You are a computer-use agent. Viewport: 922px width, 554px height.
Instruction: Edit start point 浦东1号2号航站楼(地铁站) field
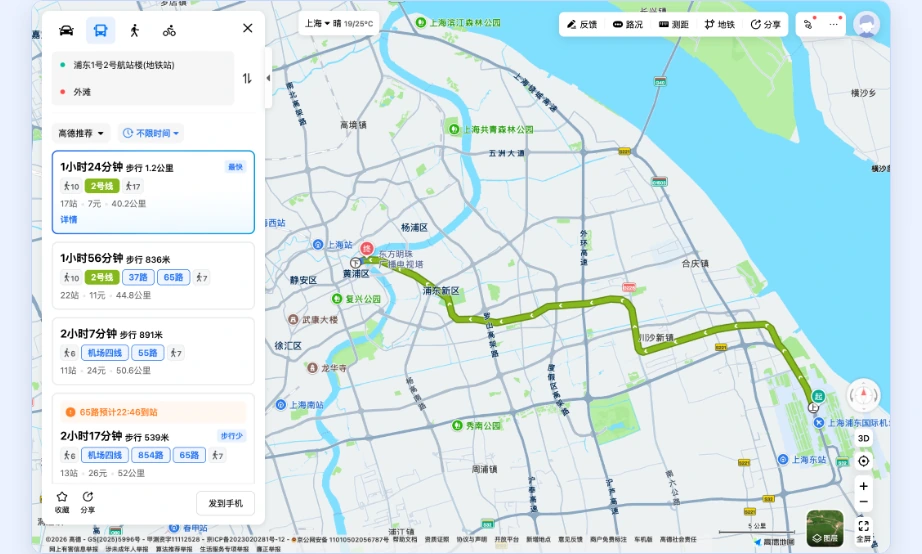(143, 65)
